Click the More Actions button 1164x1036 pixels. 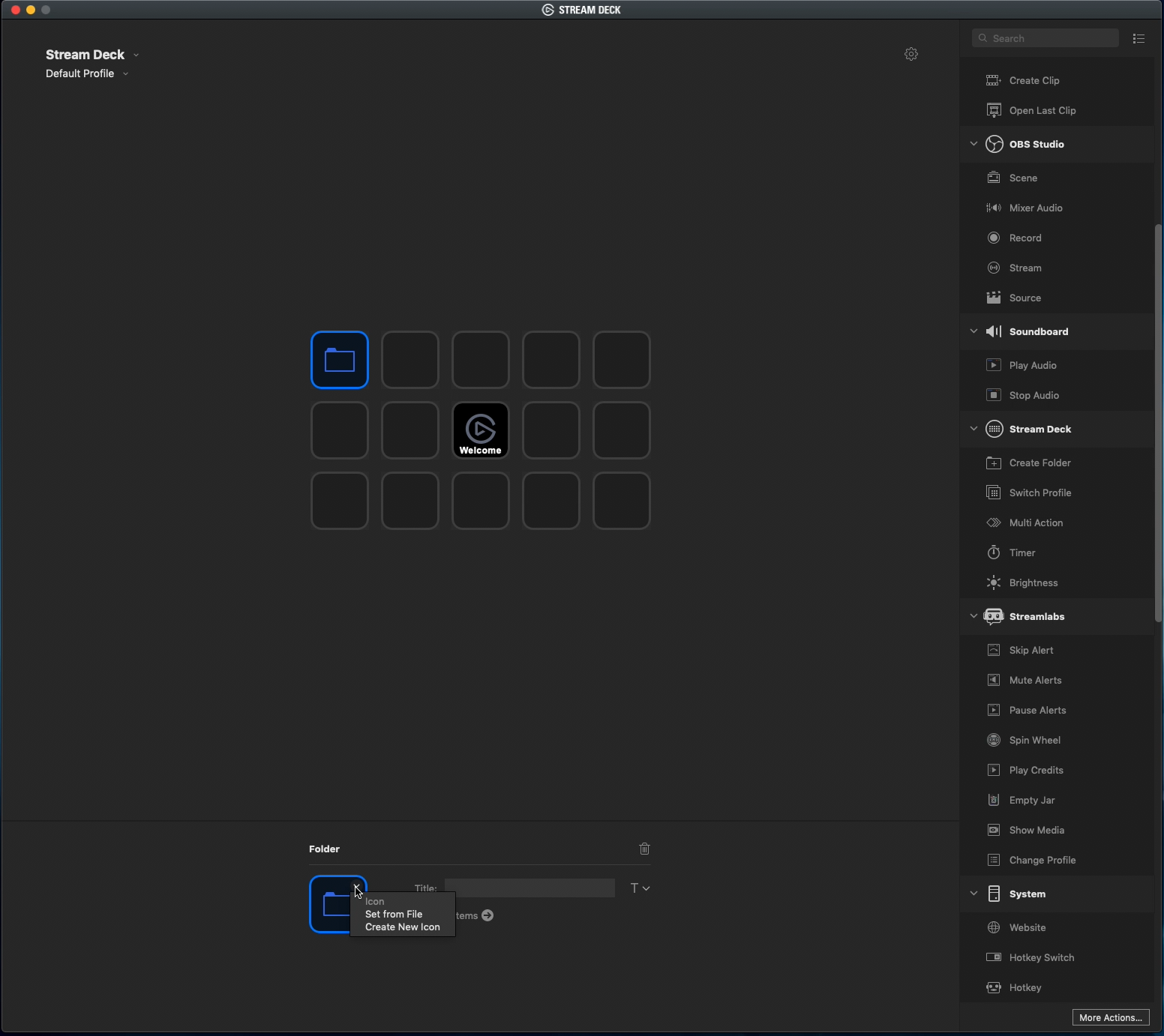[1111, 1017]
